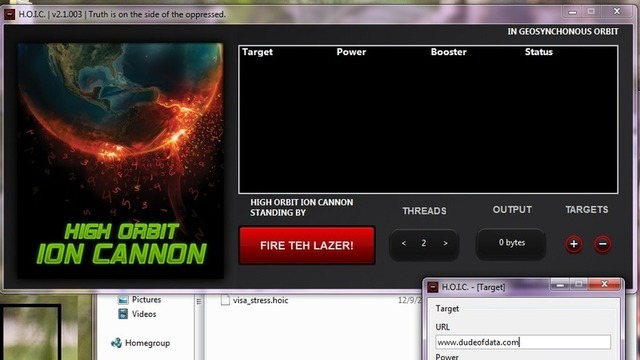Add a target with the plus icon

573,244
